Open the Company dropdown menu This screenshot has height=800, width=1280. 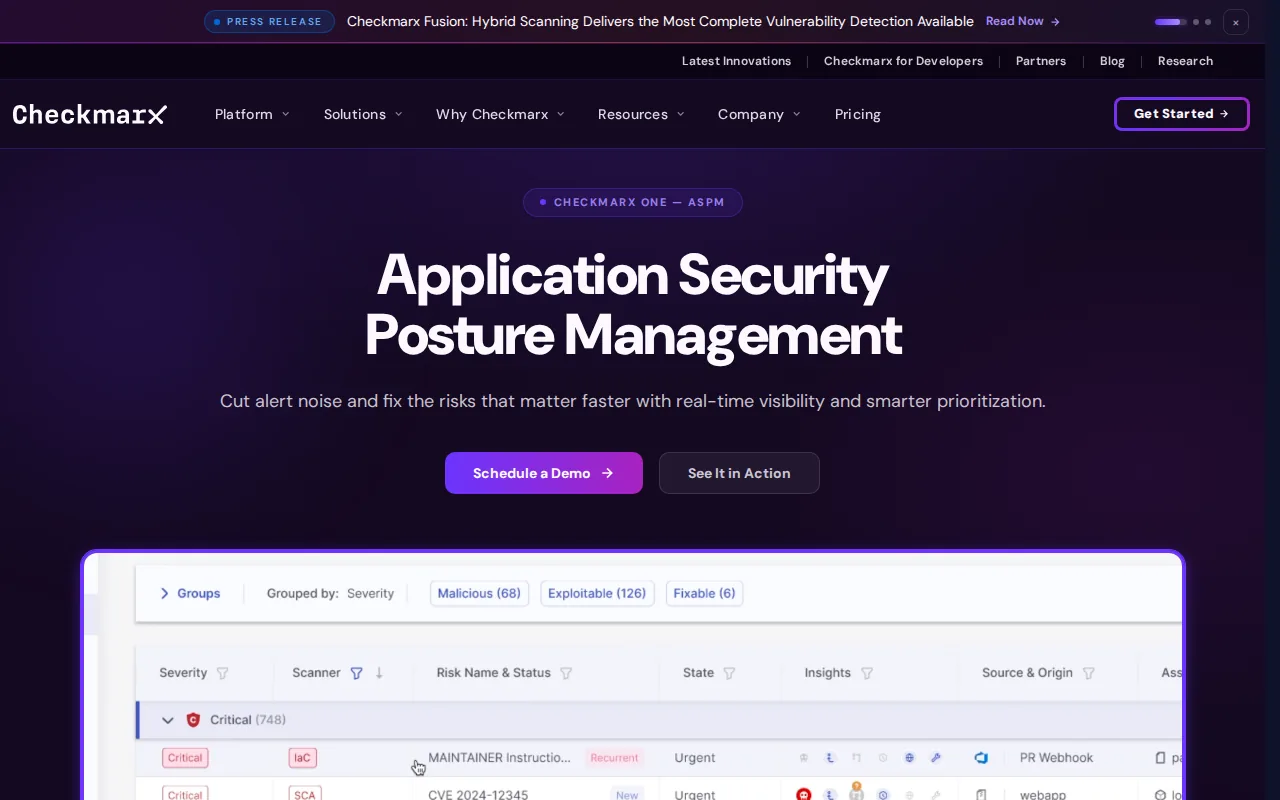759,114
